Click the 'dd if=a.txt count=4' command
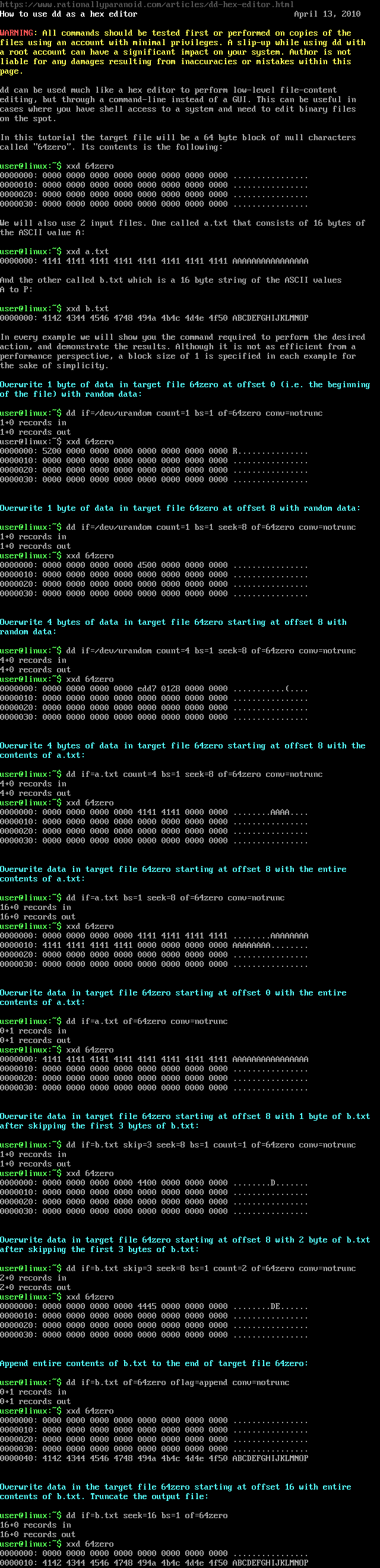This screenshot has height=1568, width=380. pyautogui.click(x=194, y=774)
